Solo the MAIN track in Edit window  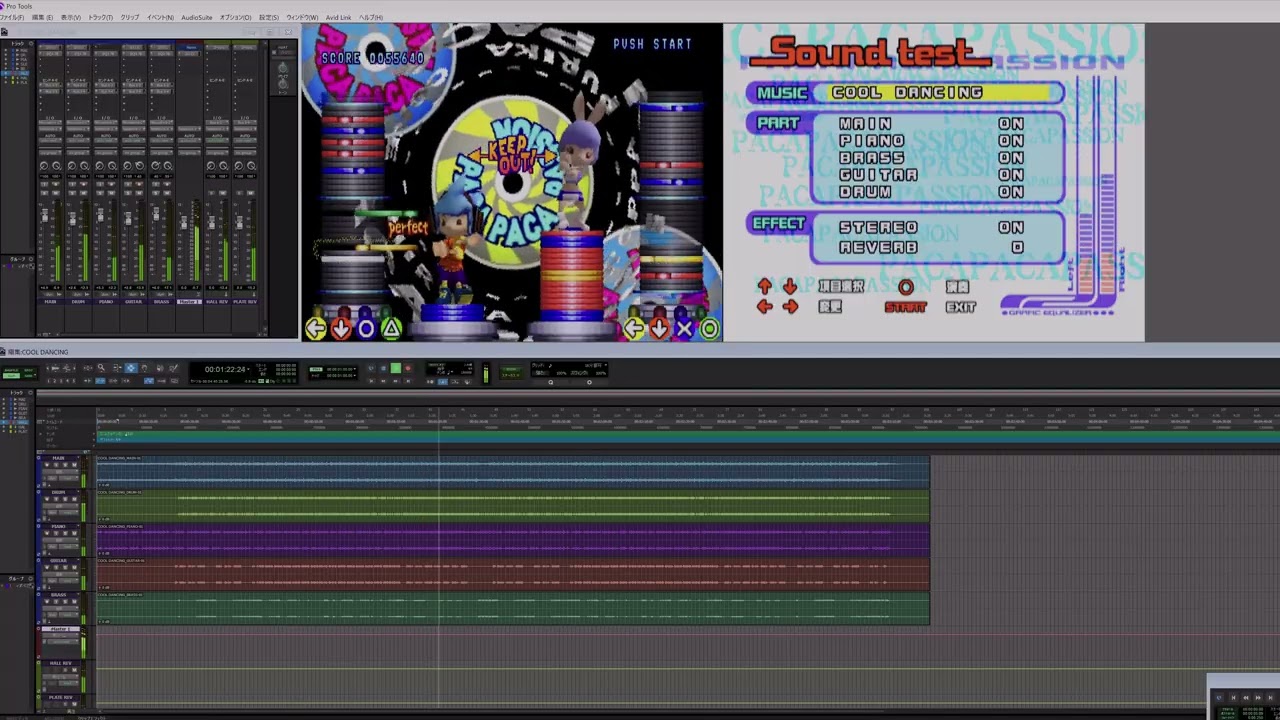[x=65, y=465]
